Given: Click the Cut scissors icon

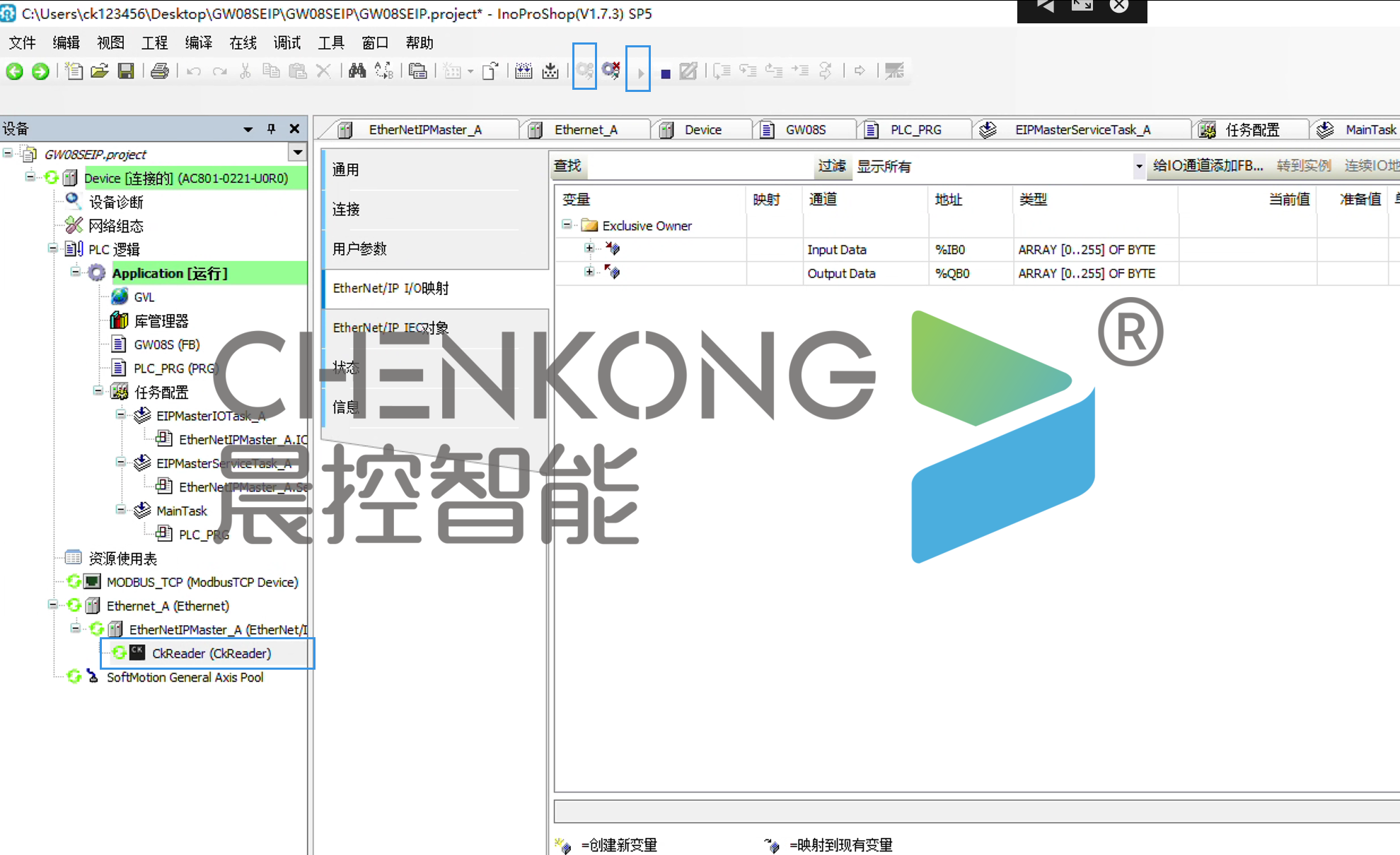Looking at the screenshot, I should pyautogui.click(x=245, y=71).
